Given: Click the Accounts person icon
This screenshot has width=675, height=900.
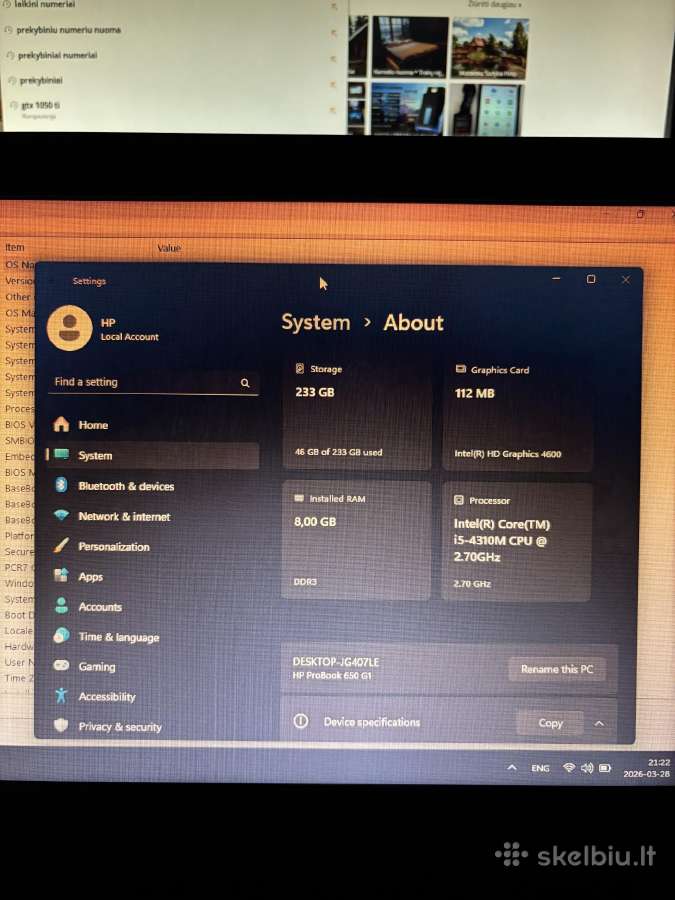Looking at the screenshot, I should (x=61, y=606).
